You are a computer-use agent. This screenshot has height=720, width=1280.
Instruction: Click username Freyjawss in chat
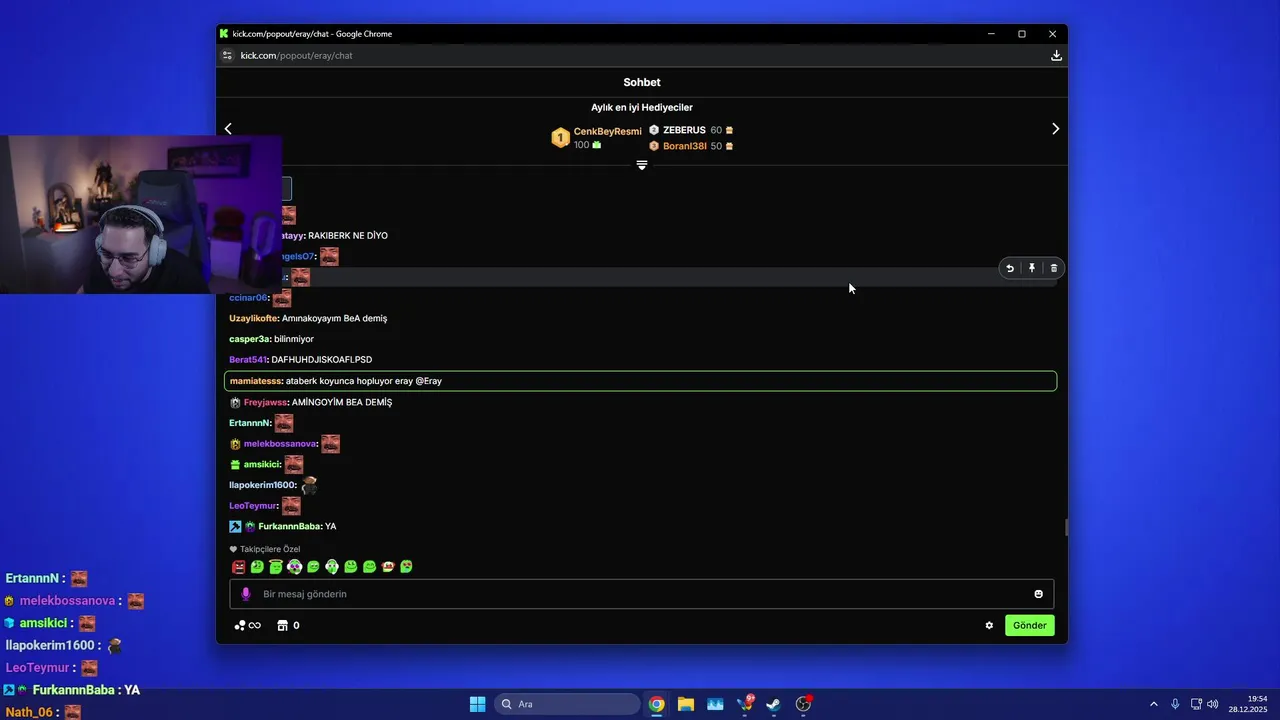tap(266, 402)
